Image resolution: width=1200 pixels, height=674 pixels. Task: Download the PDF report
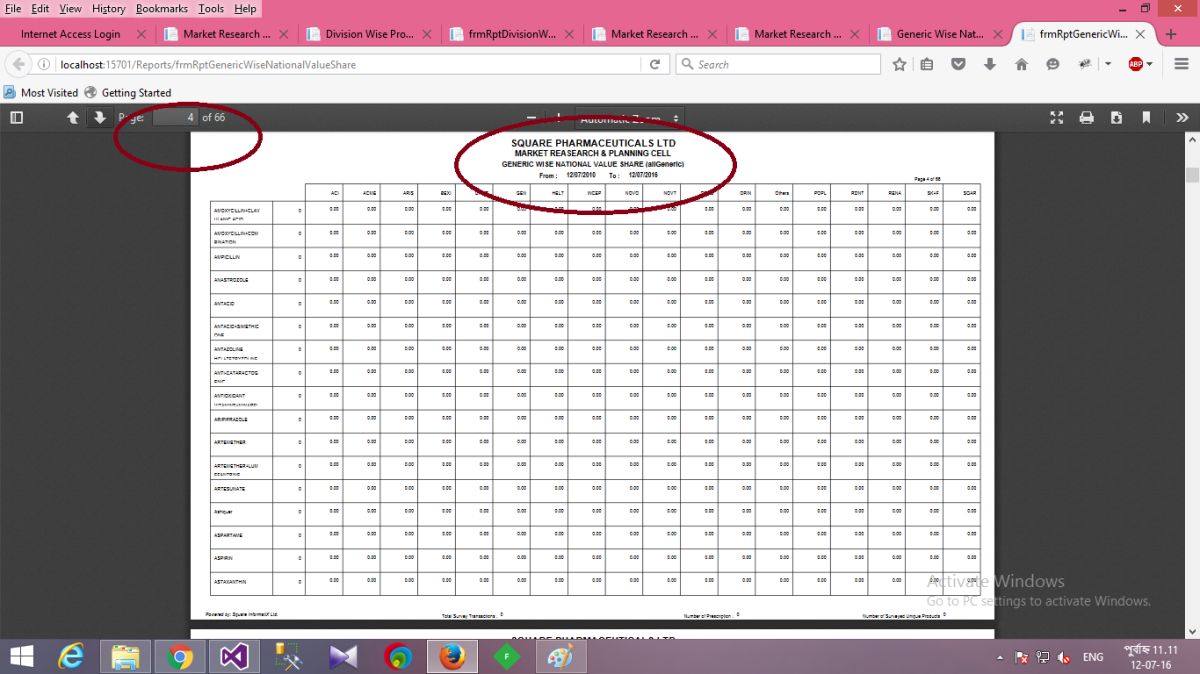[x=1117, y=118]
